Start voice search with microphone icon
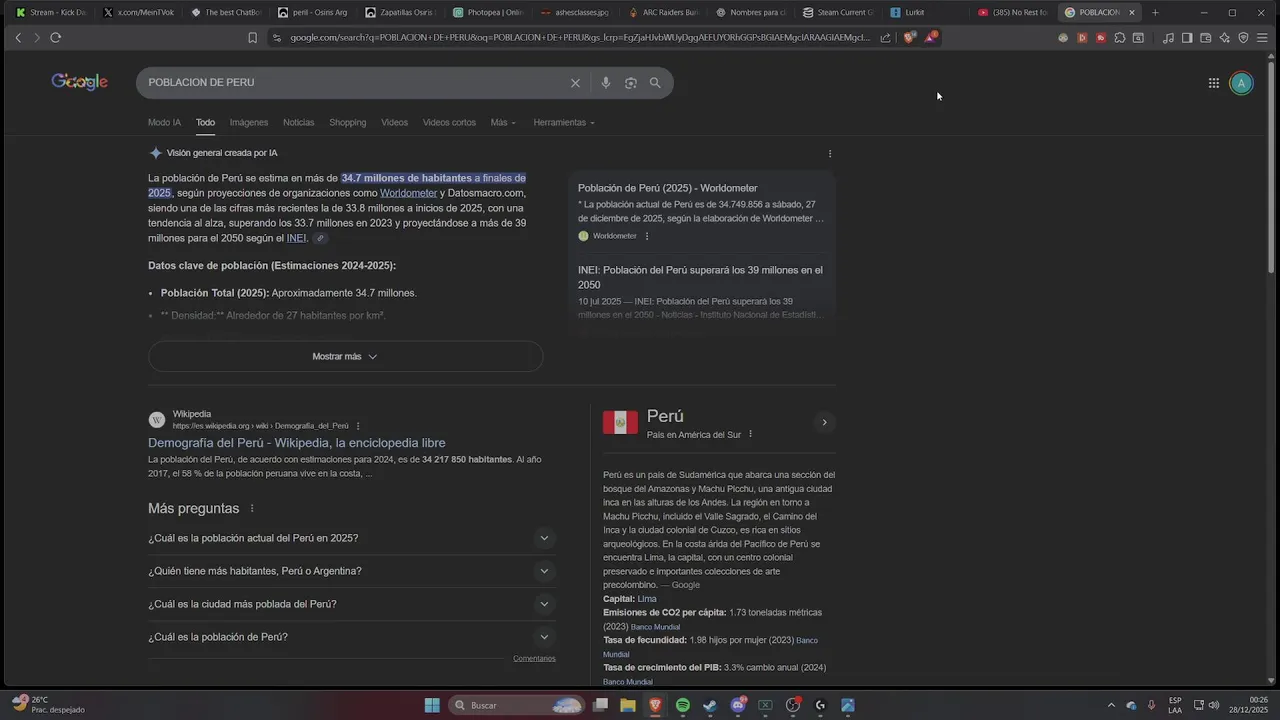Screen dimensions: 1280x720 click(605, 83)
